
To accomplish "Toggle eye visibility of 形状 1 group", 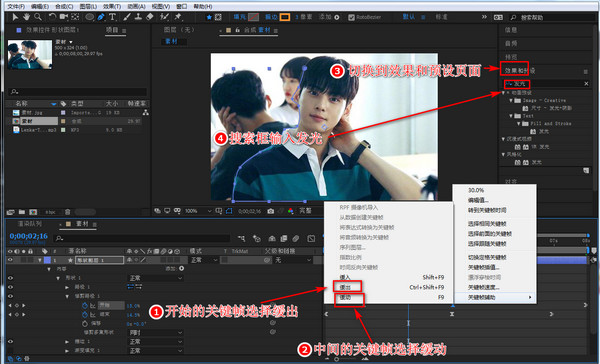I will coord(10,278).
